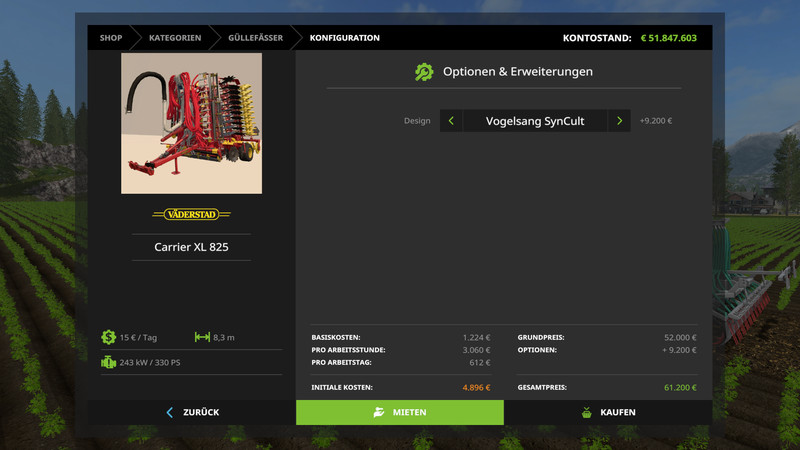Go to SHOP in the breadcrumb
The image size is (800, 450).
tap(110, 38)
